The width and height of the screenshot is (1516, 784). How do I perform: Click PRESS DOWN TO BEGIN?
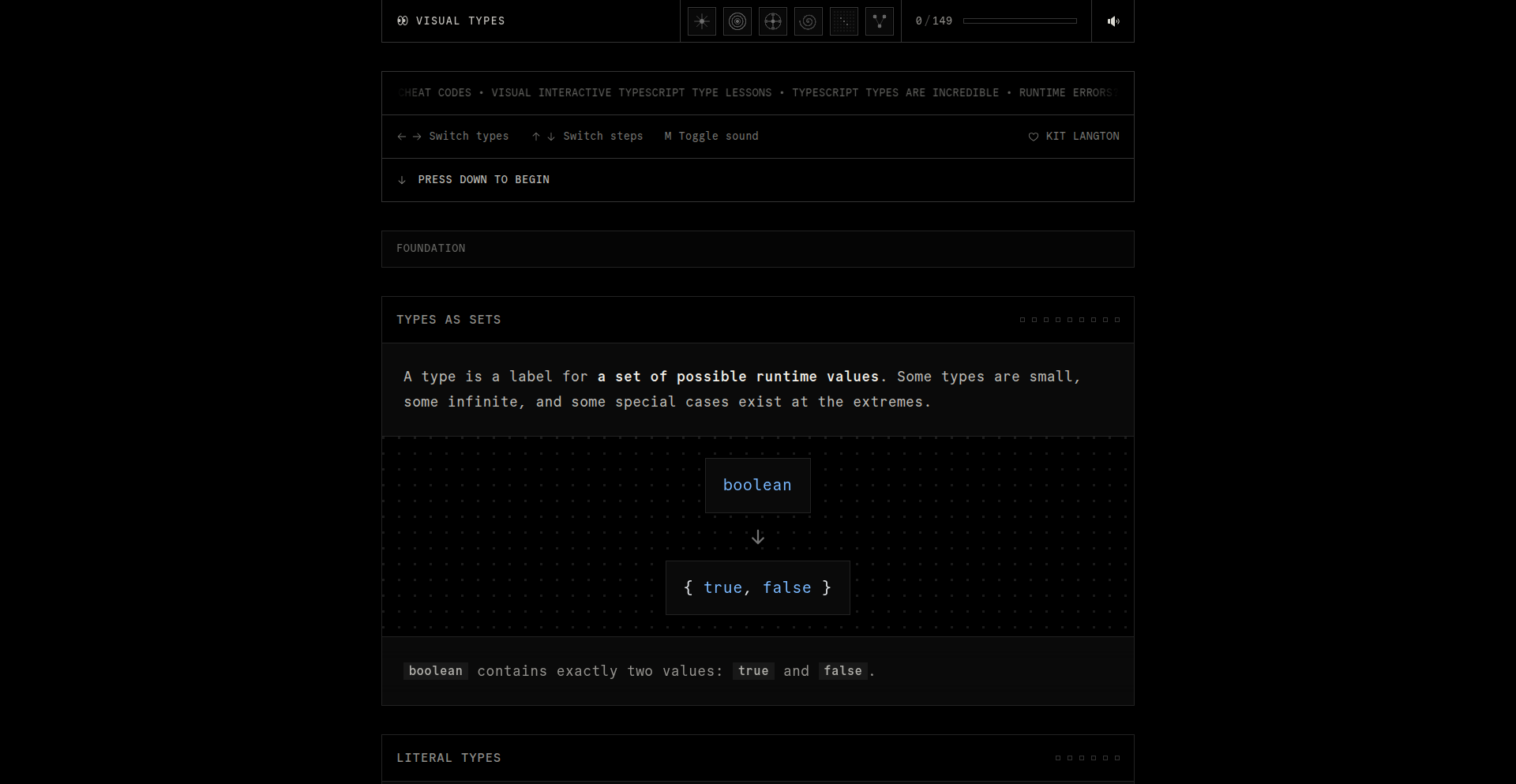483,179
